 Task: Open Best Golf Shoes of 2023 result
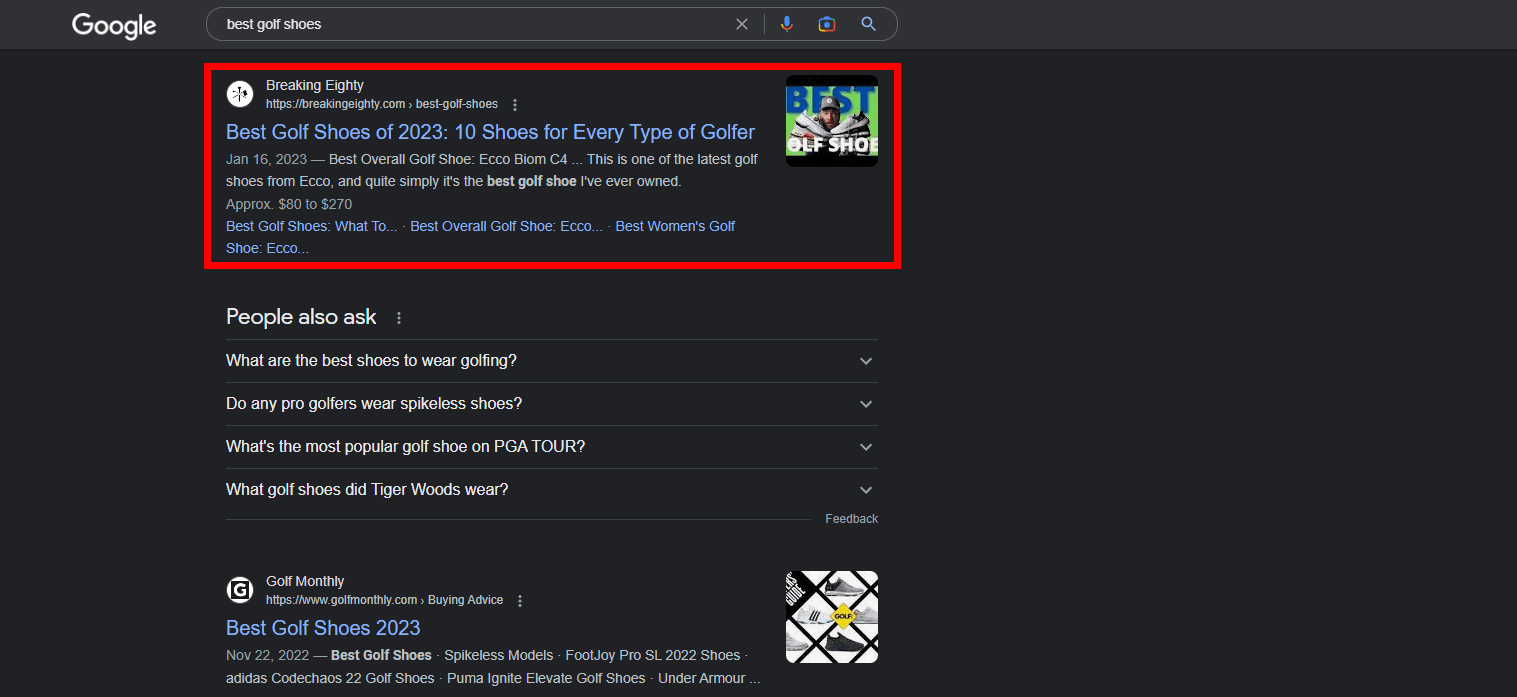coord(490,132)
